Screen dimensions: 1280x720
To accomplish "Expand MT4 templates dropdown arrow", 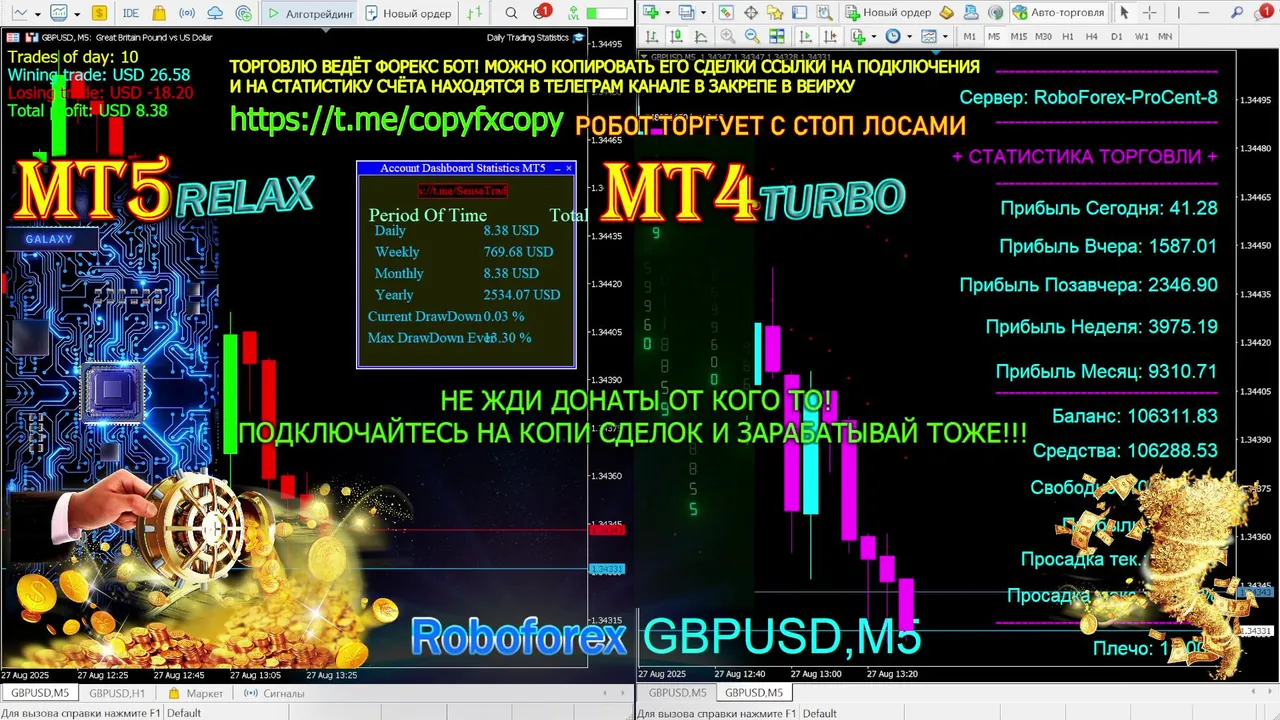I will click(x=945, y=37).
